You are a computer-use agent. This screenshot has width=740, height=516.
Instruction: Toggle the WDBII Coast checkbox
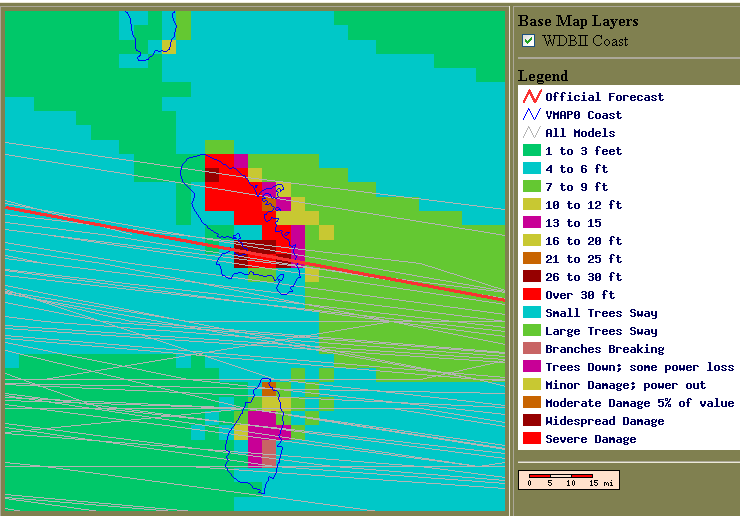click(529, 41)
